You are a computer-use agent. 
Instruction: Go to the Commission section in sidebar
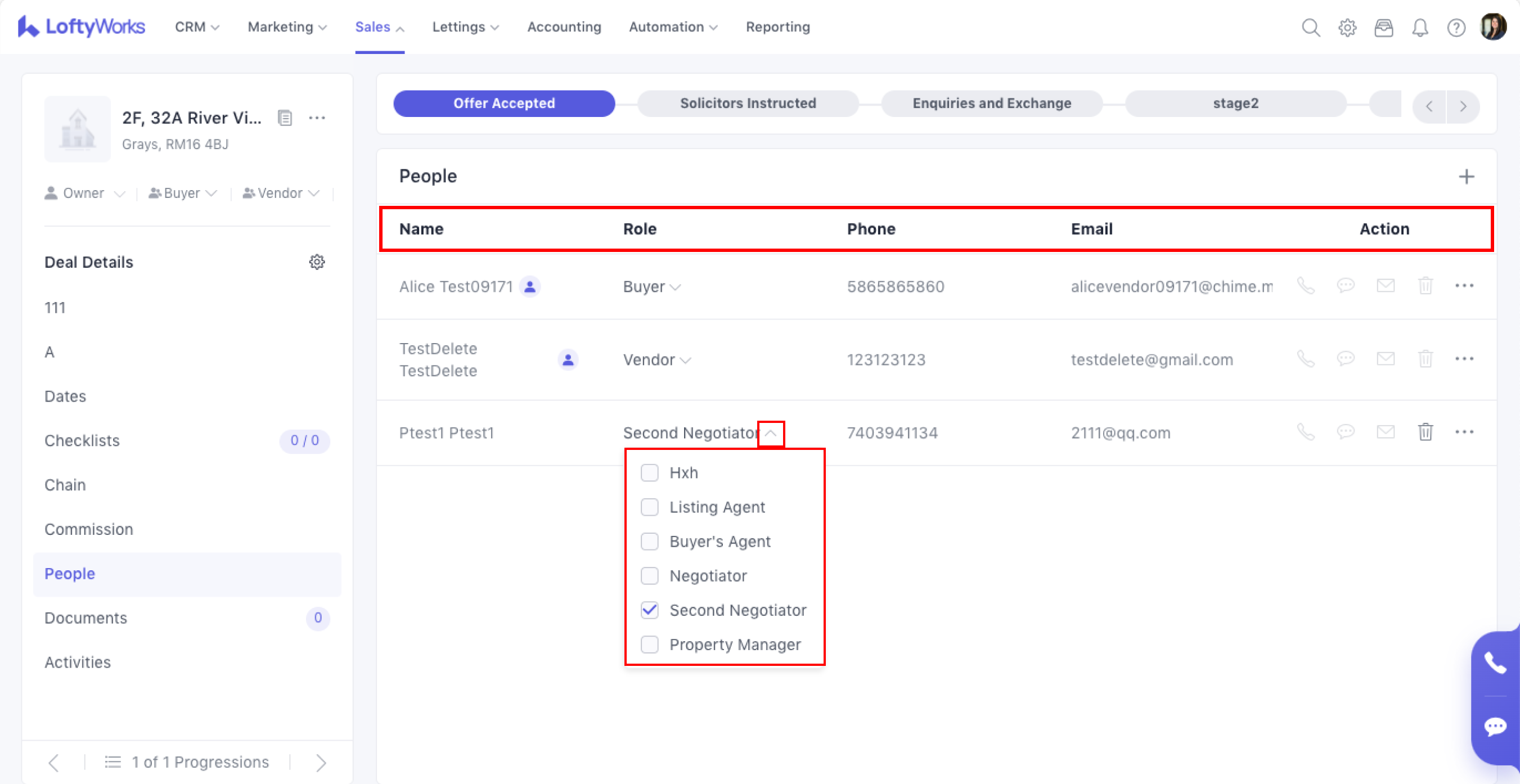pyautogui.click(x=88, y=529)
